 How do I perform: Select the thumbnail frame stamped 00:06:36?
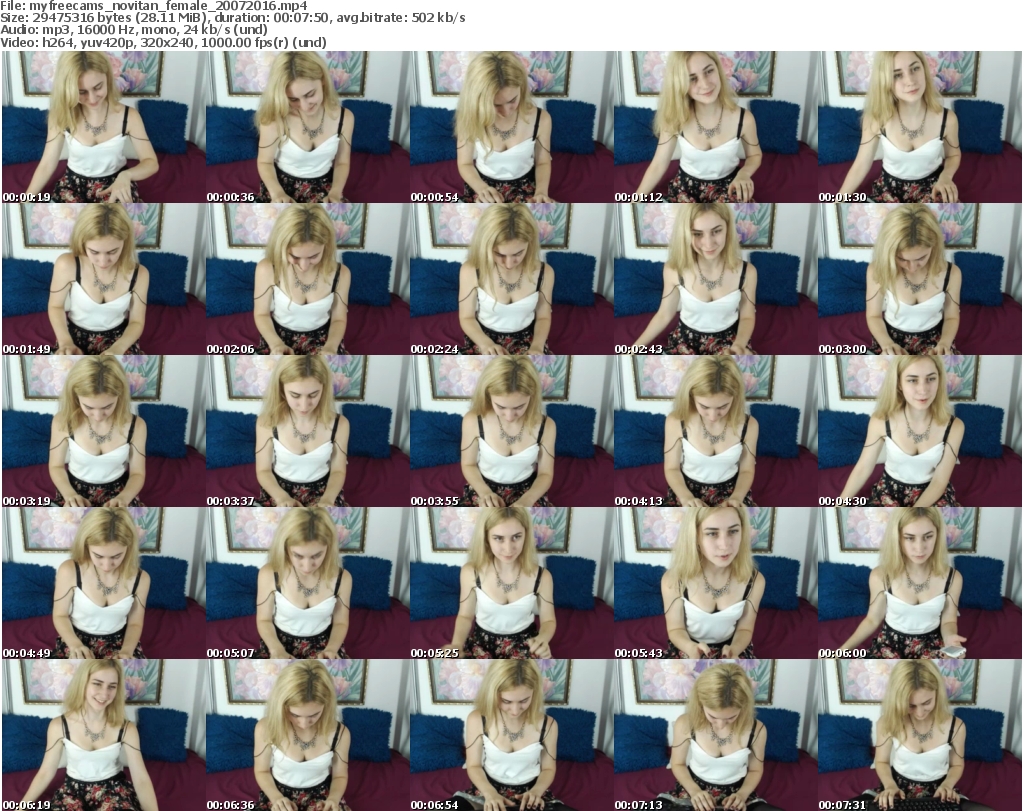pyautogui.click(x=308, y=735)
